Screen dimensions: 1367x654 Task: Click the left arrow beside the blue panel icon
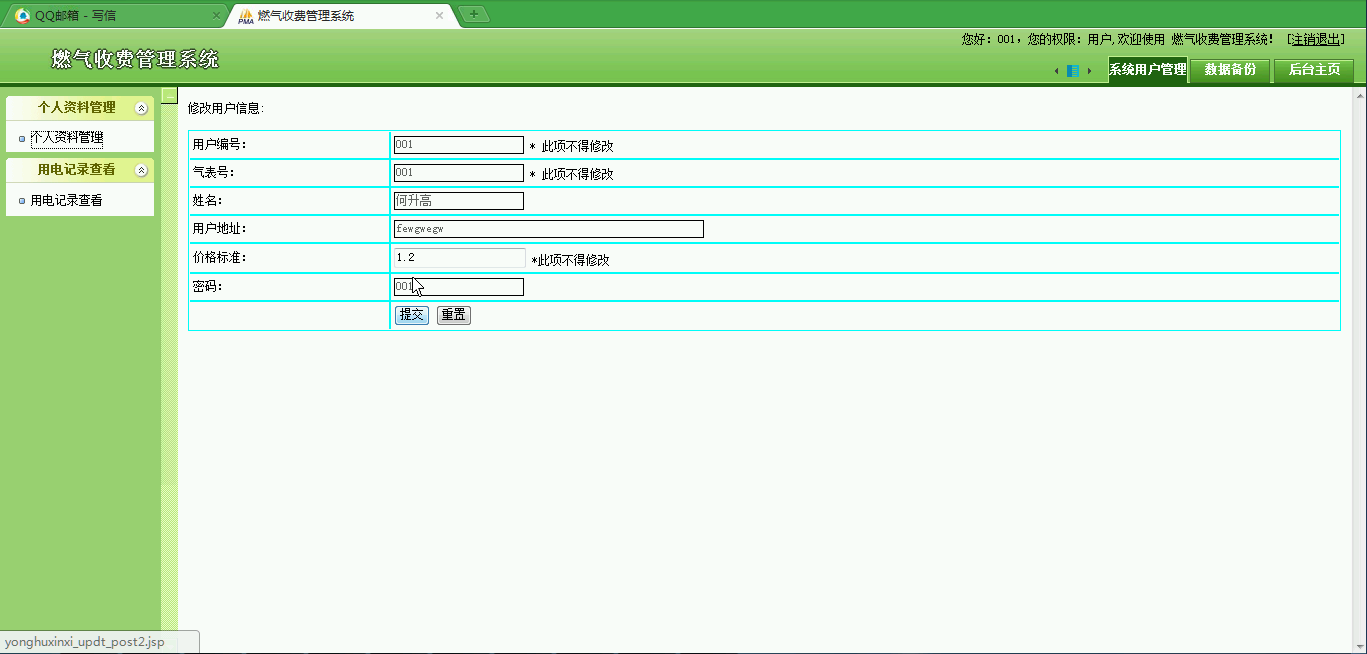(1057, 71)
